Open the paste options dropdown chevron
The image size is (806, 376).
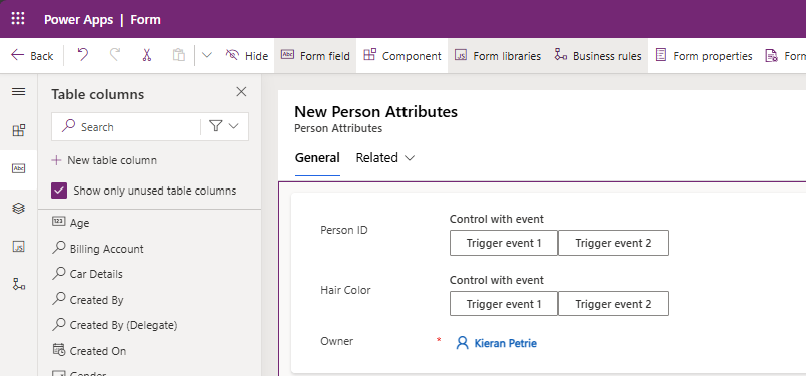pyautogui.click(x=206, y=55)
